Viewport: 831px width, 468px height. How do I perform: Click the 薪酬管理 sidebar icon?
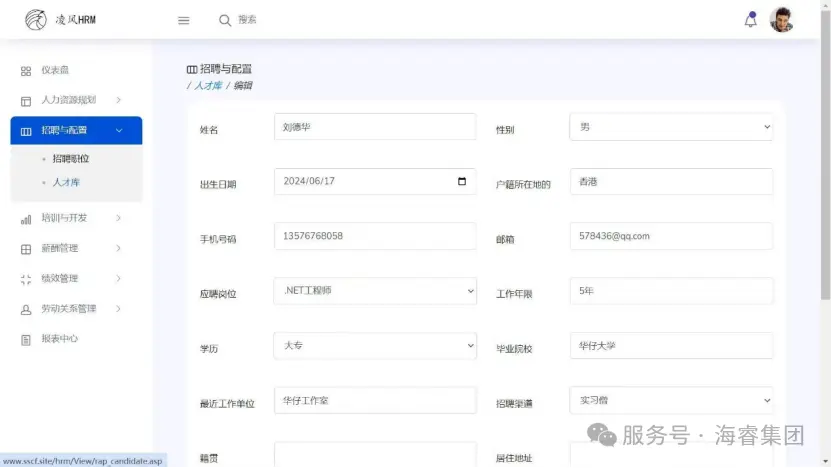(x=26, y=249)
